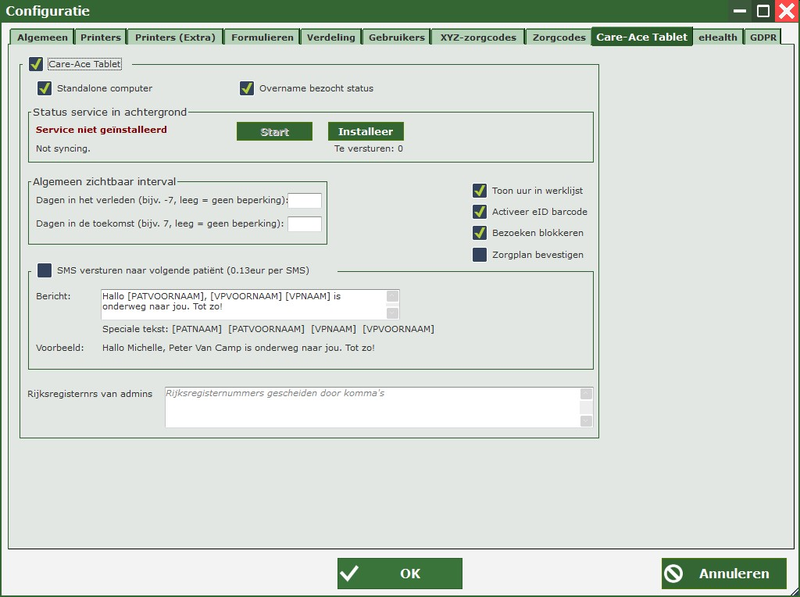
Task: Open the Printers (Extra) tab
Action: coord(173,37)
